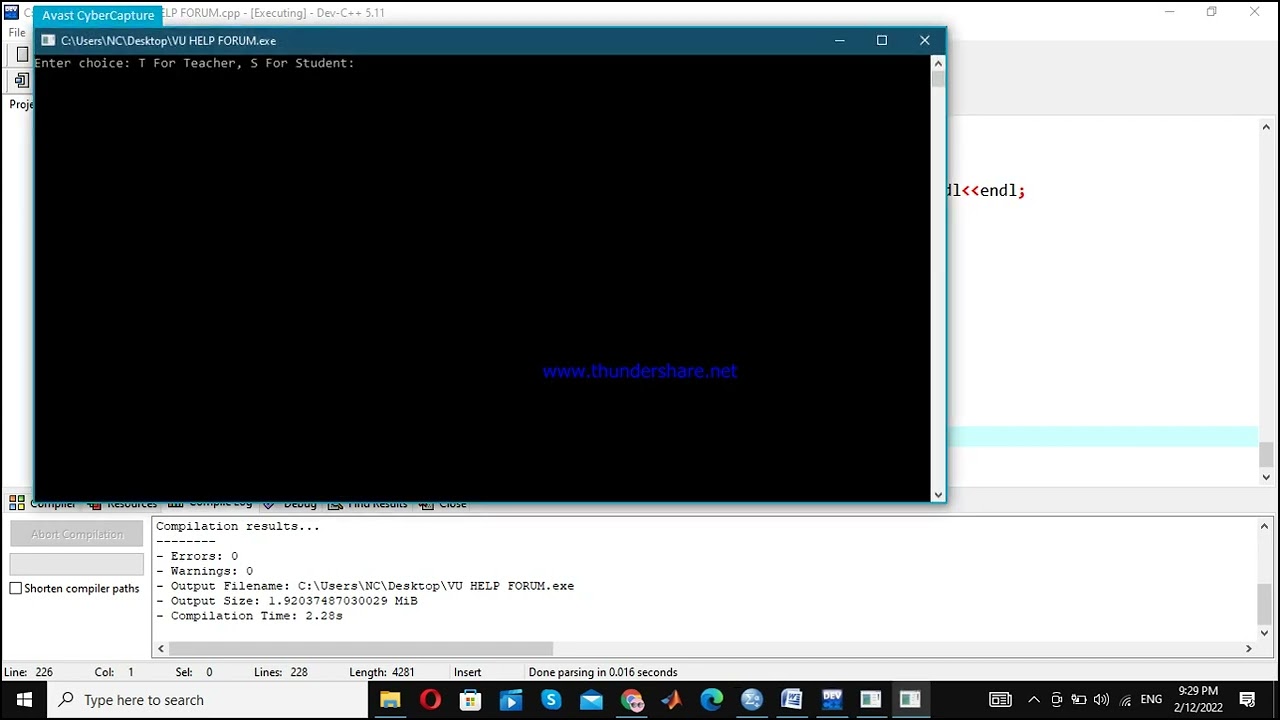The width and height of the screenshot is (1280, 720).
Task: Click compile log horizontal scrollbar thumb
Action: point(360,648)
